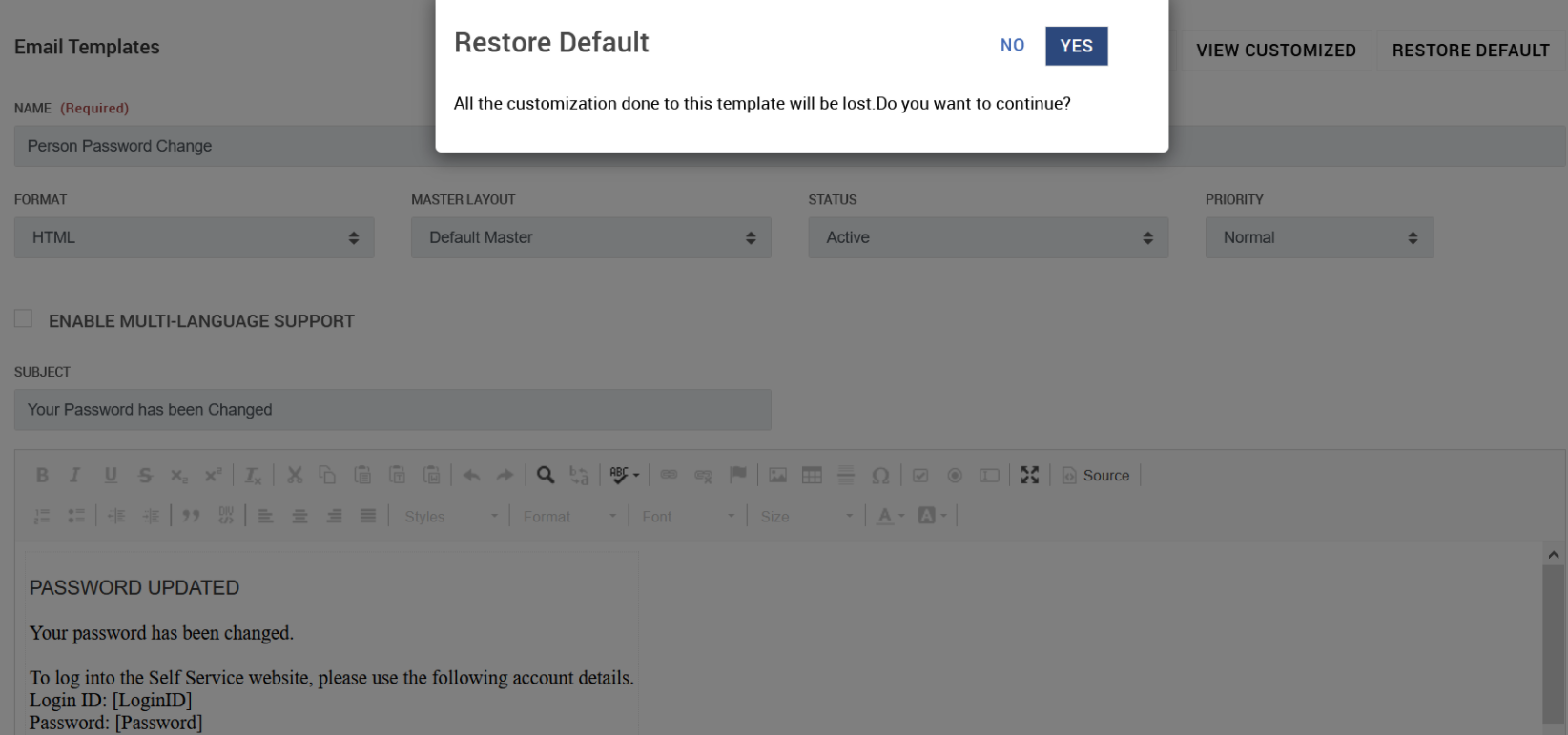Switch editor to Source view
1568x735 pixels.
(1096, 475)
